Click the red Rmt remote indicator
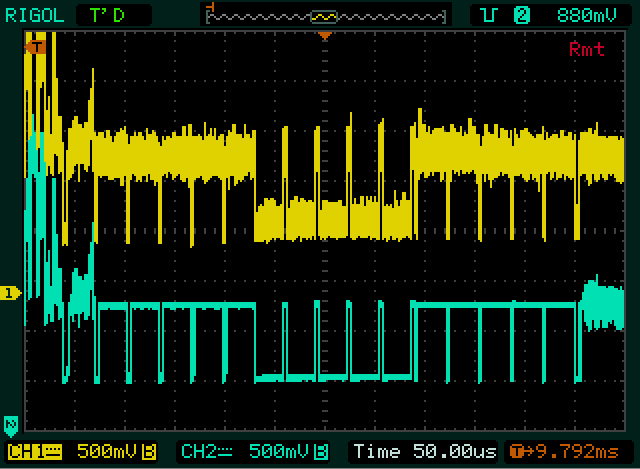 pos(587,49)
